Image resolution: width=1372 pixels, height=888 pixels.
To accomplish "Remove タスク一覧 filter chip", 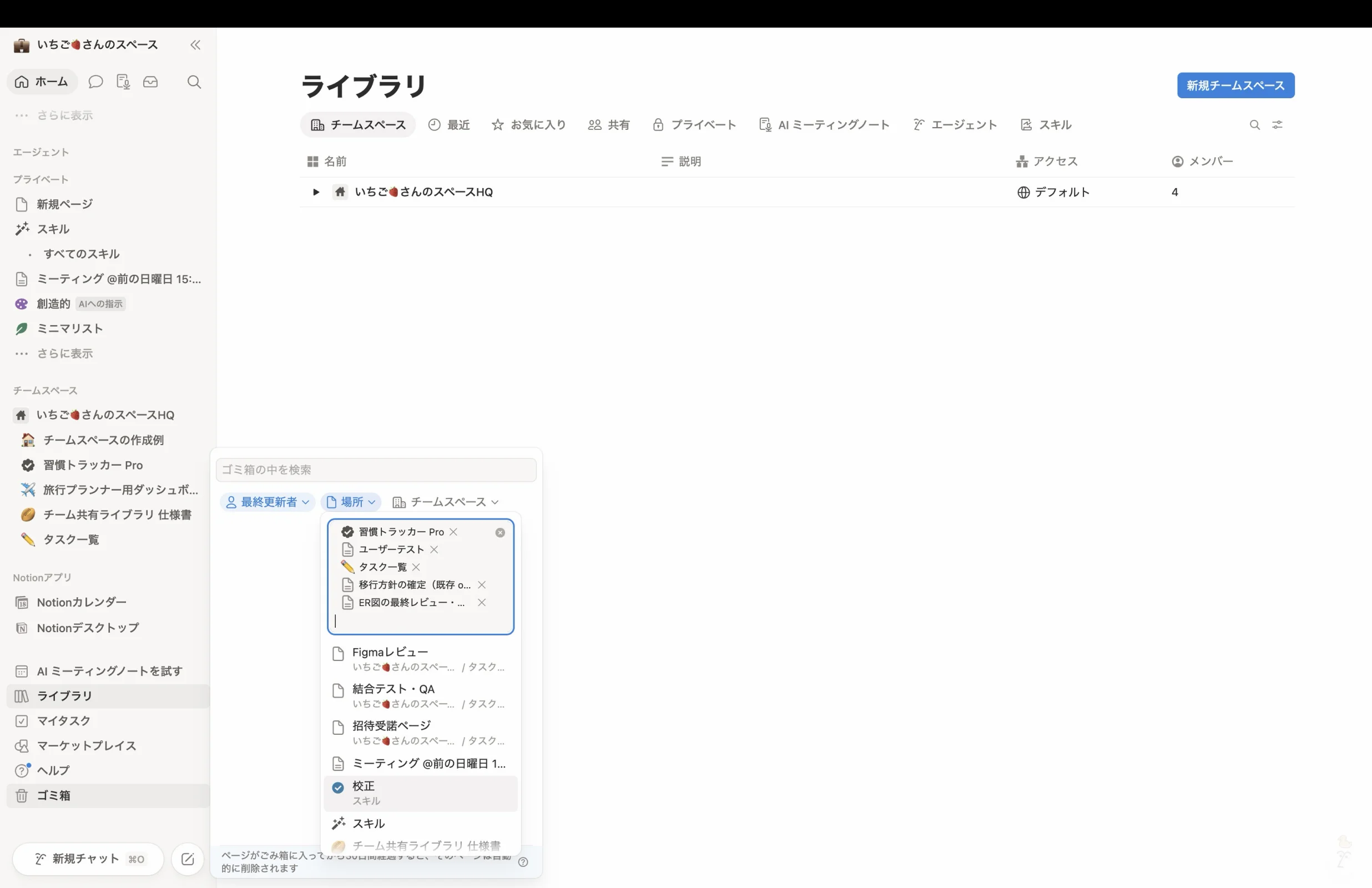I will (x=416, y=567).
